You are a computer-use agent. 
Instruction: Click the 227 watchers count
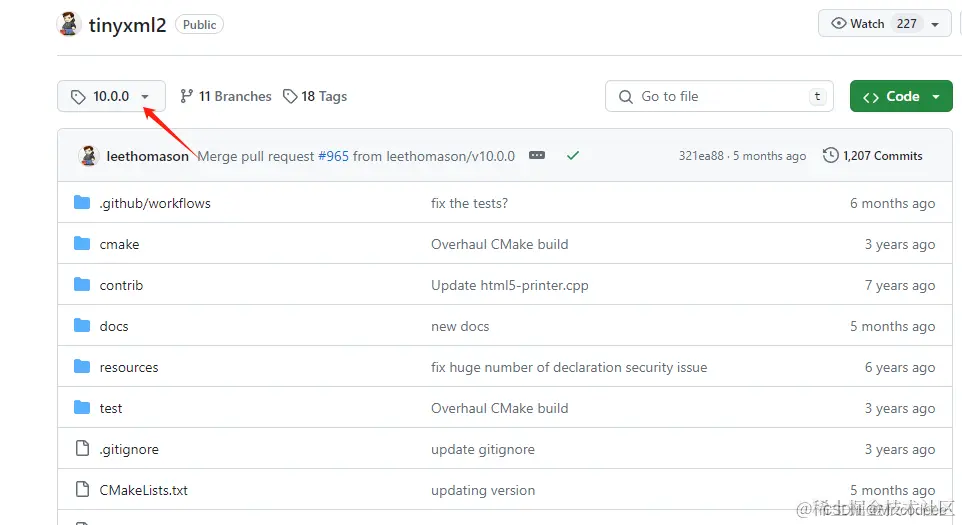tap(906, 24)
